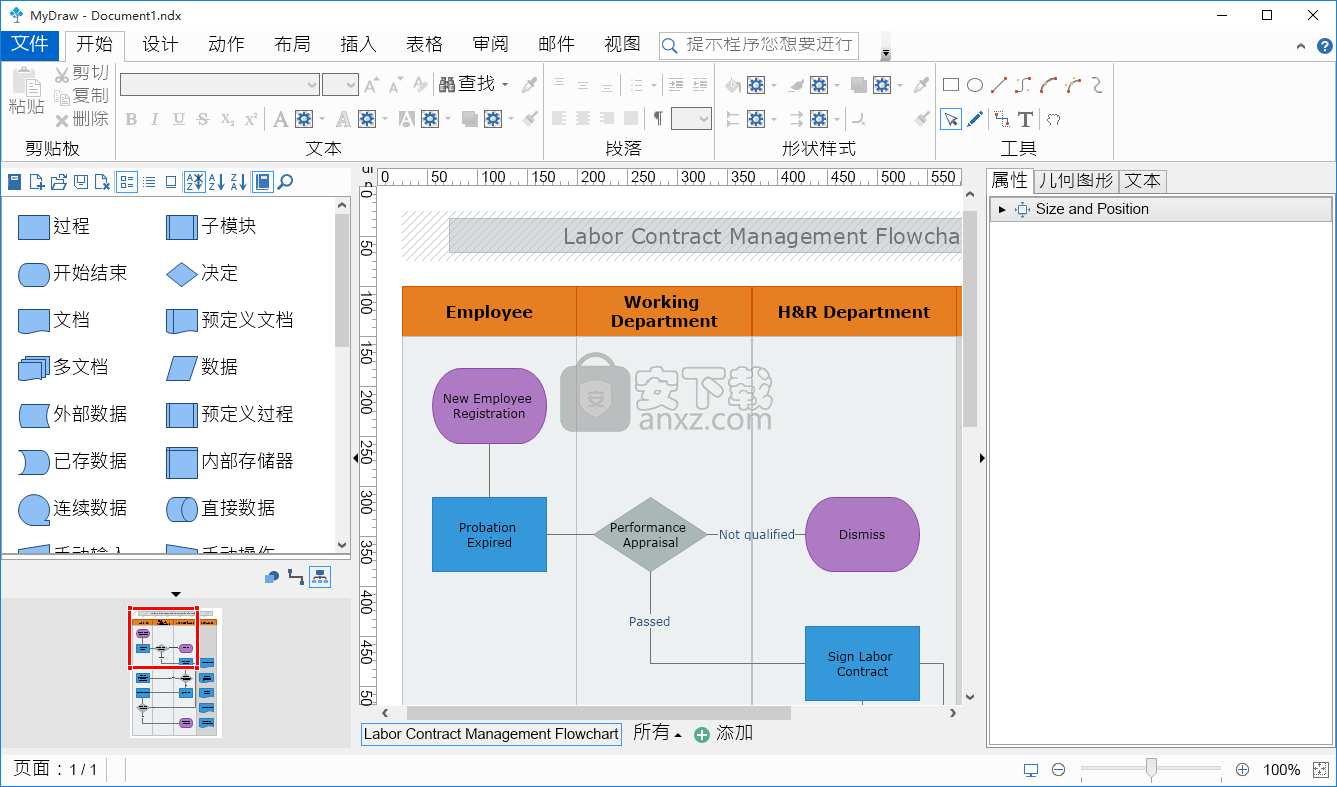Pick the blue Pencil tool
The height and width of the screenshot is (787, 1337).
click(x=975, y=119)
